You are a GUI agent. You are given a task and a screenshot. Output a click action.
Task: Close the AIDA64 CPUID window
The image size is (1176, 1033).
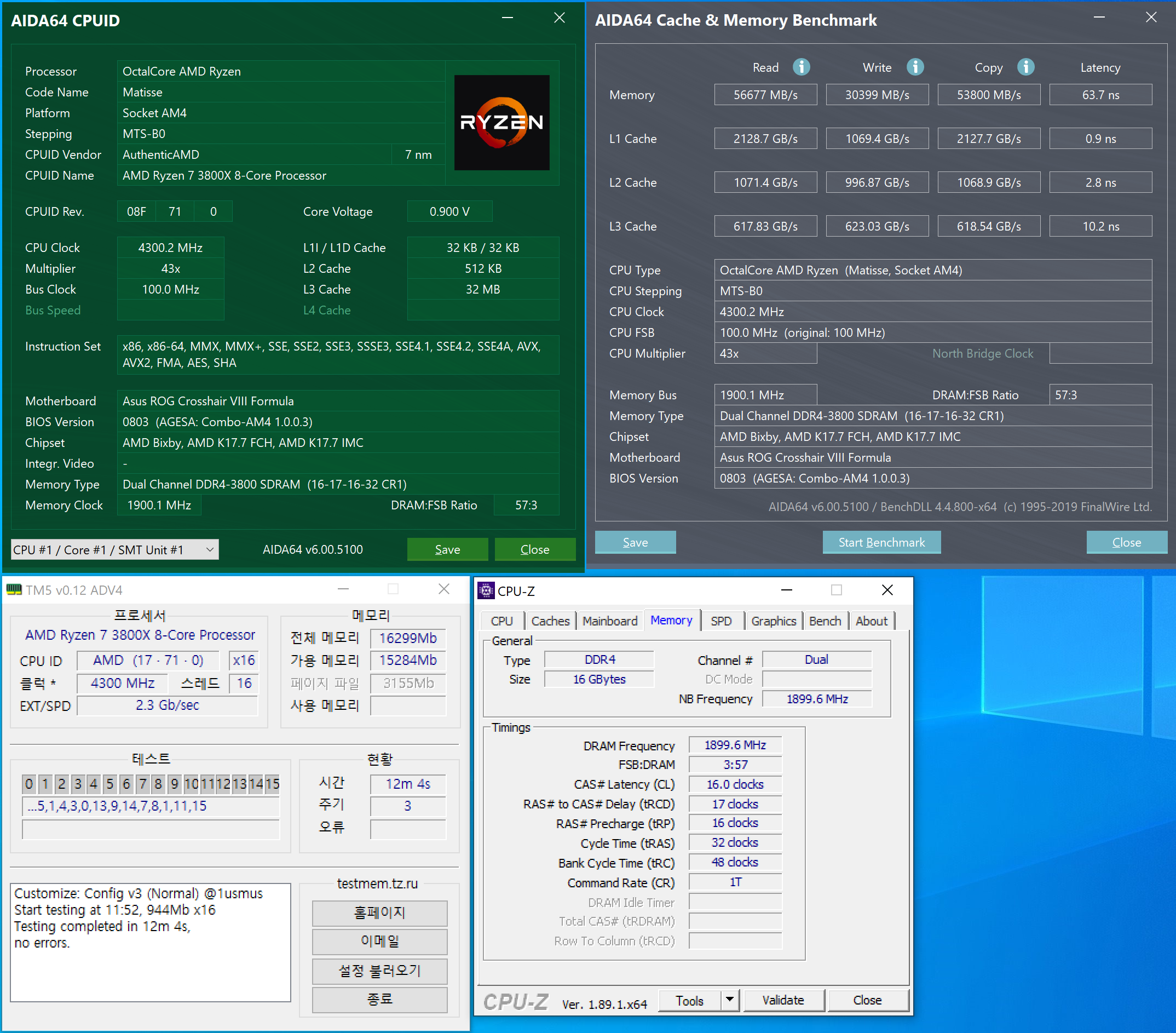pyautogui.click(x=559, y=18)
